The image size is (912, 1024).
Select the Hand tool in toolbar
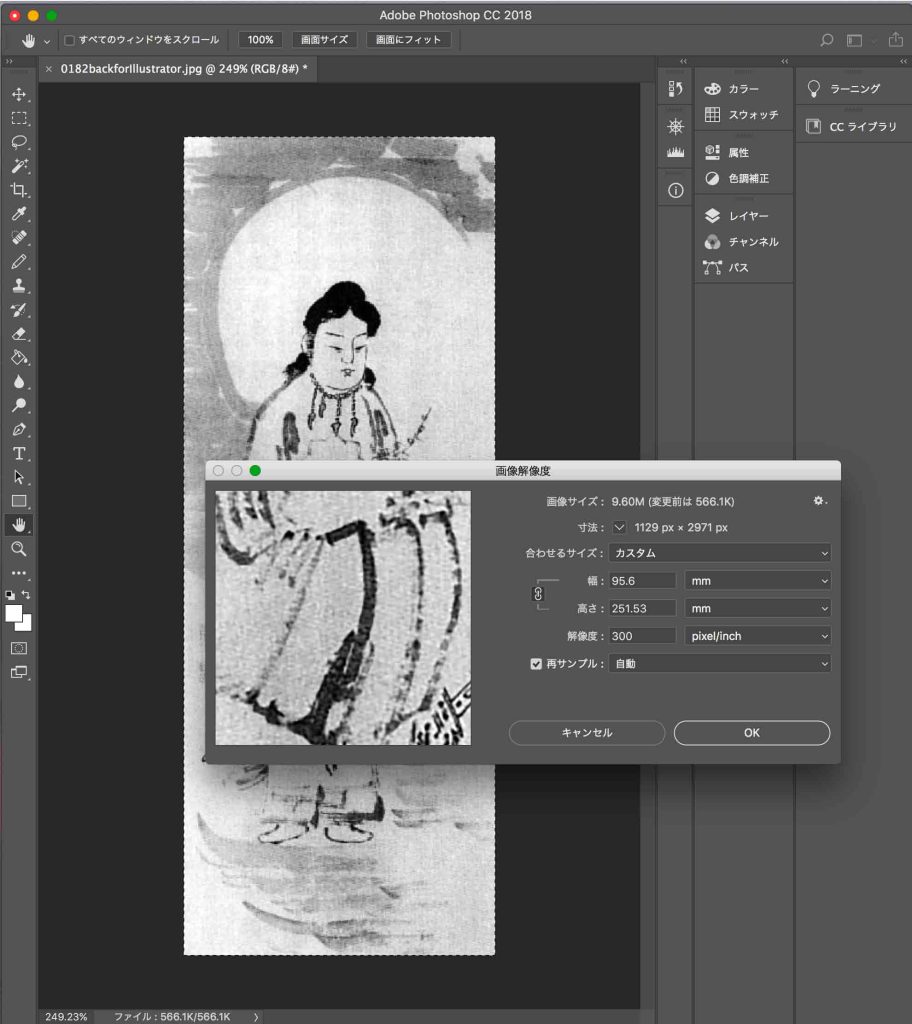19,524
